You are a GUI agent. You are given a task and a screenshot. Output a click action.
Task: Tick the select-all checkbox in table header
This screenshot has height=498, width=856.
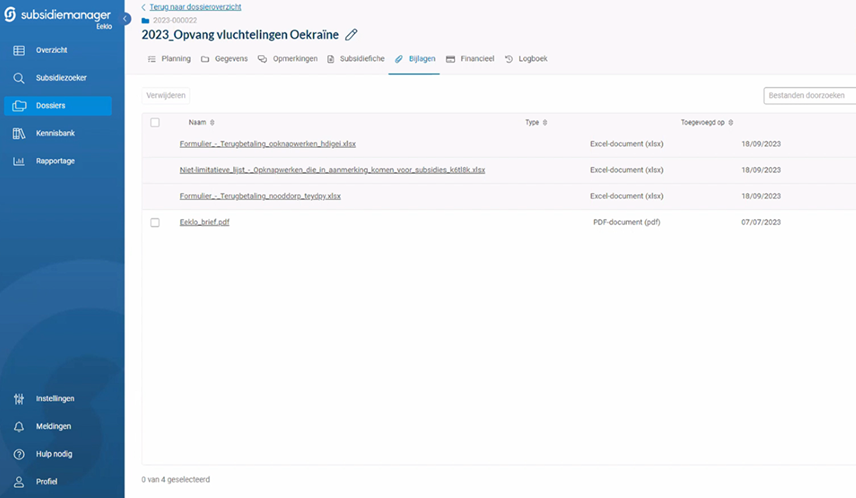[155, 122]
